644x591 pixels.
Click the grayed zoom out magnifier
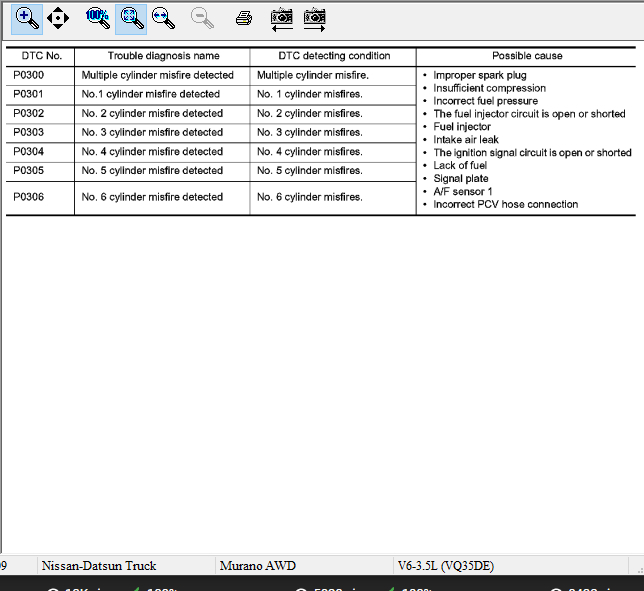[202, 19]
